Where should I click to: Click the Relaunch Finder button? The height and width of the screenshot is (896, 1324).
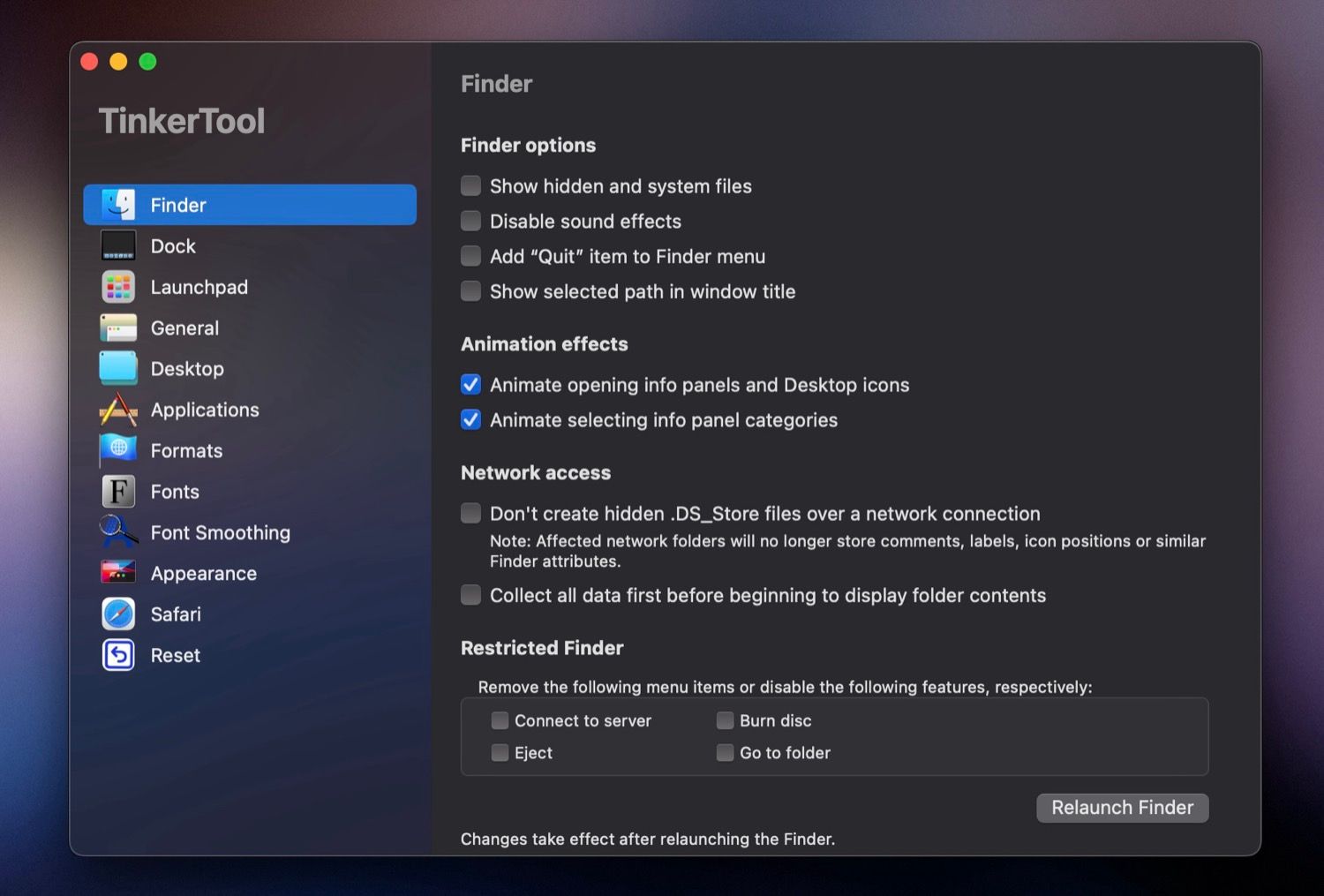coord(1122,808)
